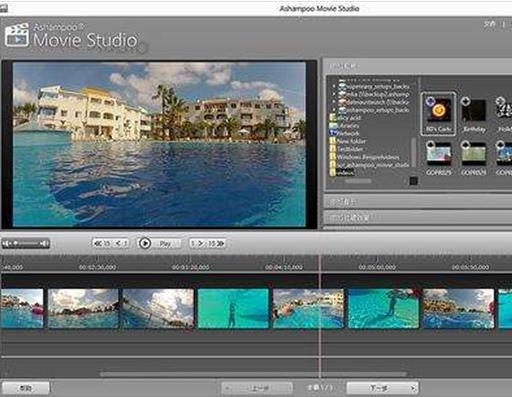
Task: Select the first GOPR video thumbnail
Action: (439, 158)
